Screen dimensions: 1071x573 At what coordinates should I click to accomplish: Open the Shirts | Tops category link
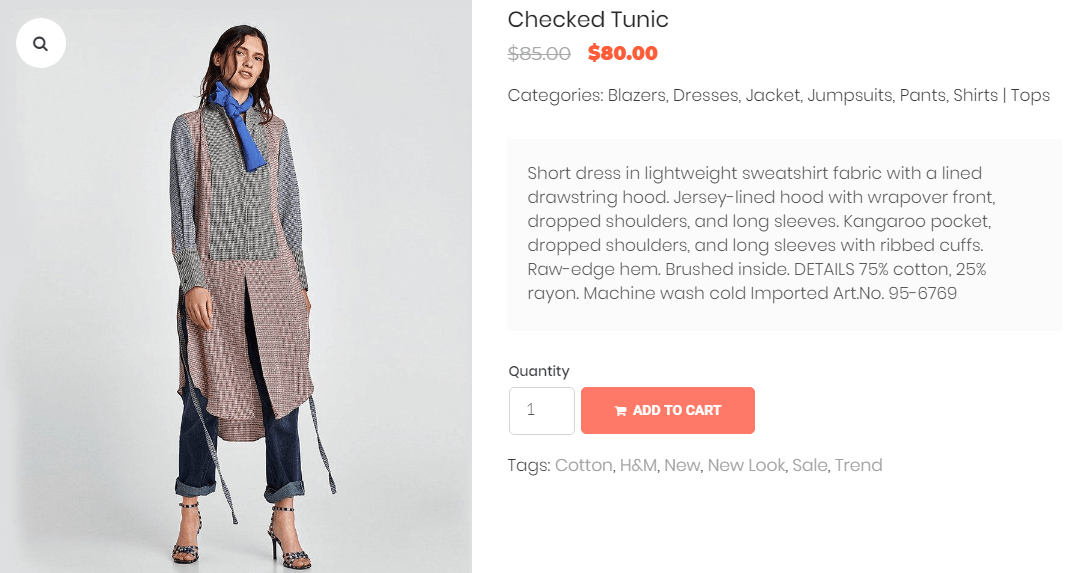coord(1001,96)
